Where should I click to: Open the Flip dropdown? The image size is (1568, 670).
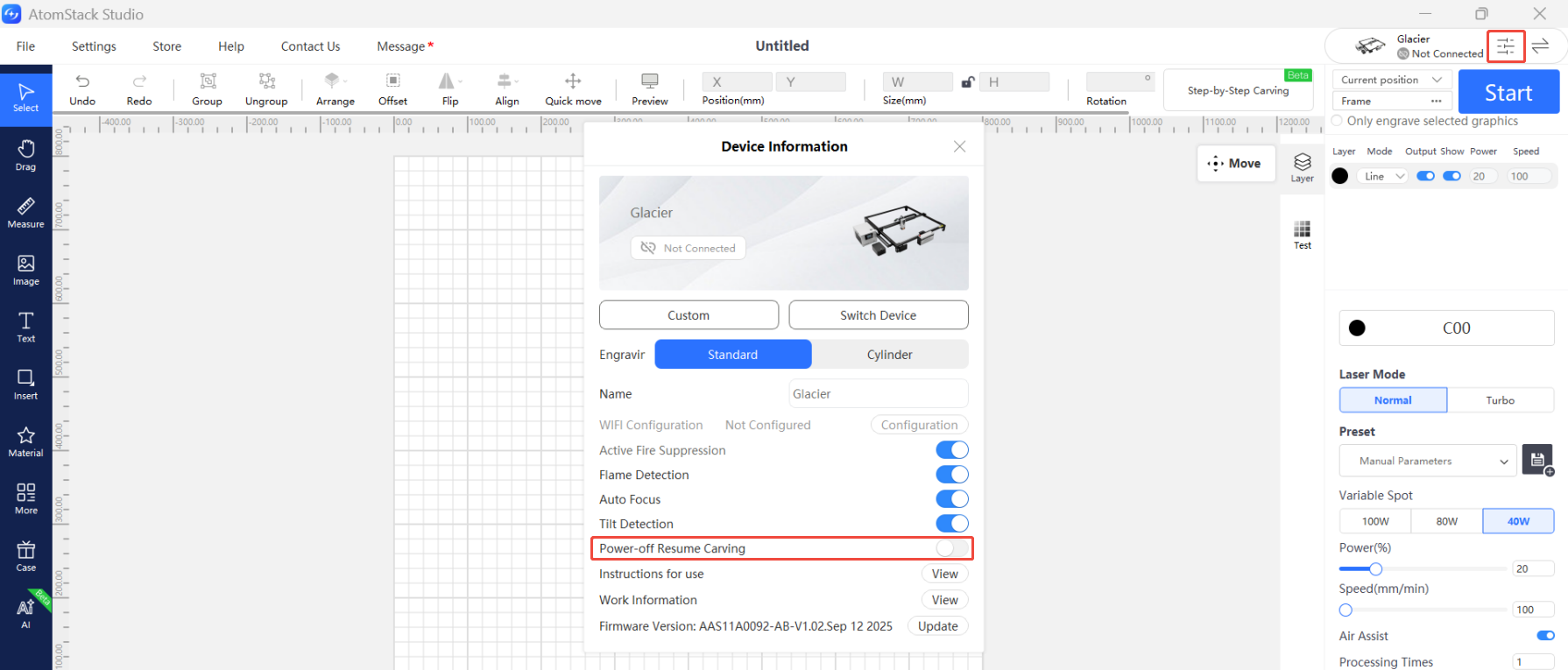(450, 89)
